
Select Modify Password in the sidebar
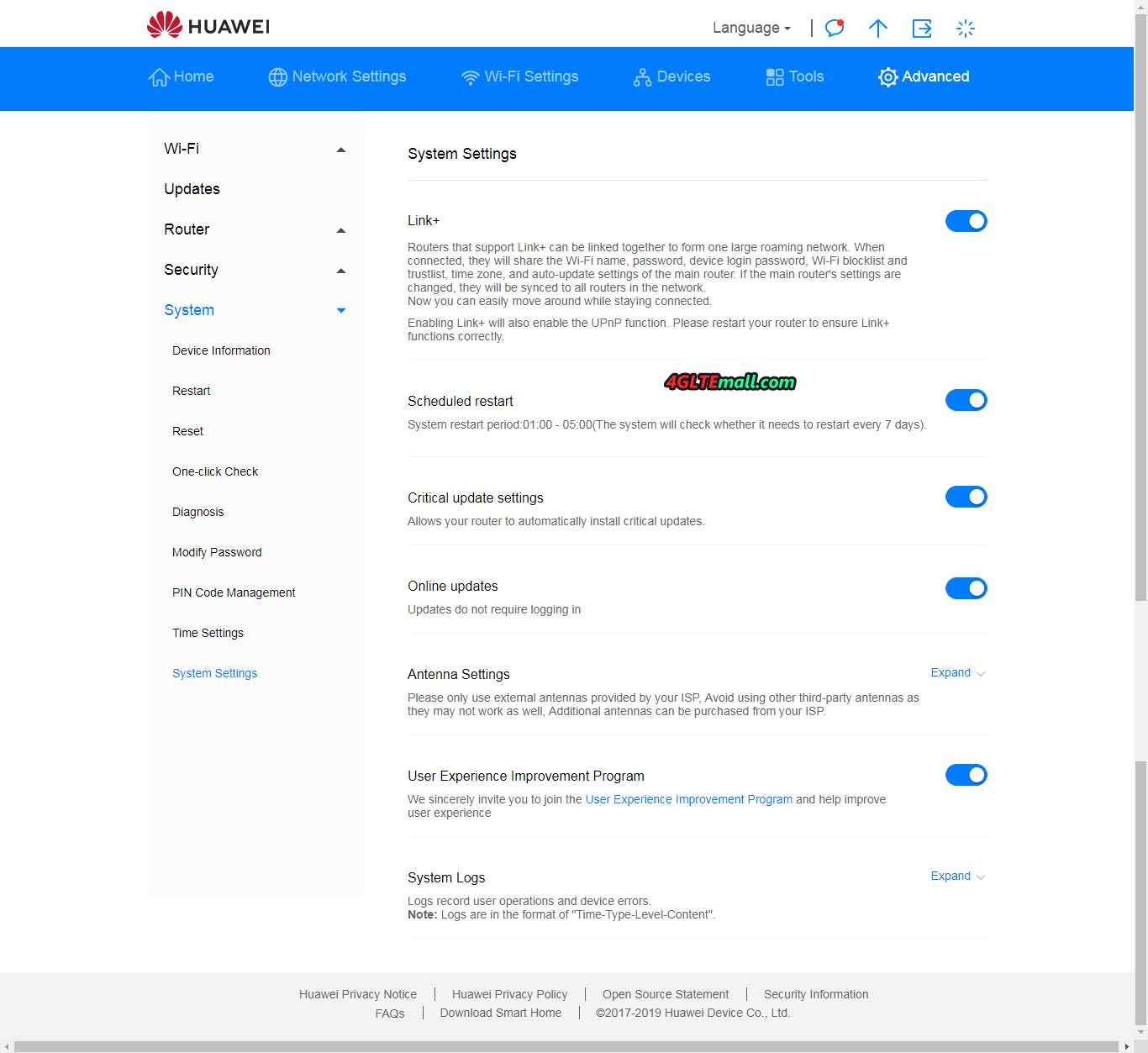[217, 552]
